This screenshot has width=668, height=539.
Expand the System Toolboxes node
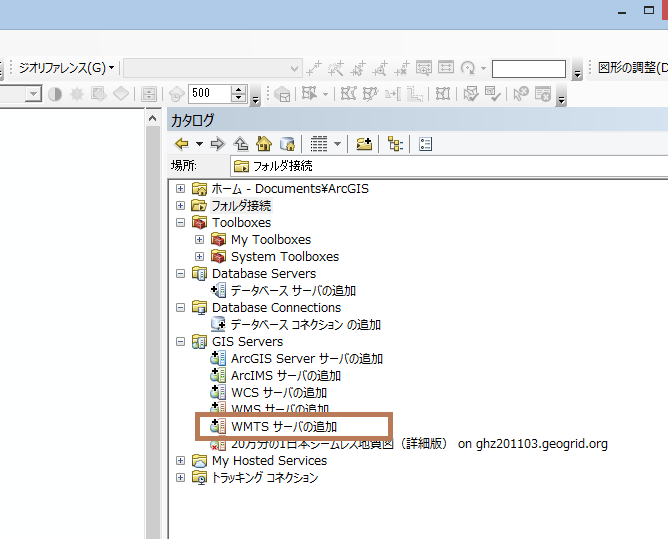199,257
